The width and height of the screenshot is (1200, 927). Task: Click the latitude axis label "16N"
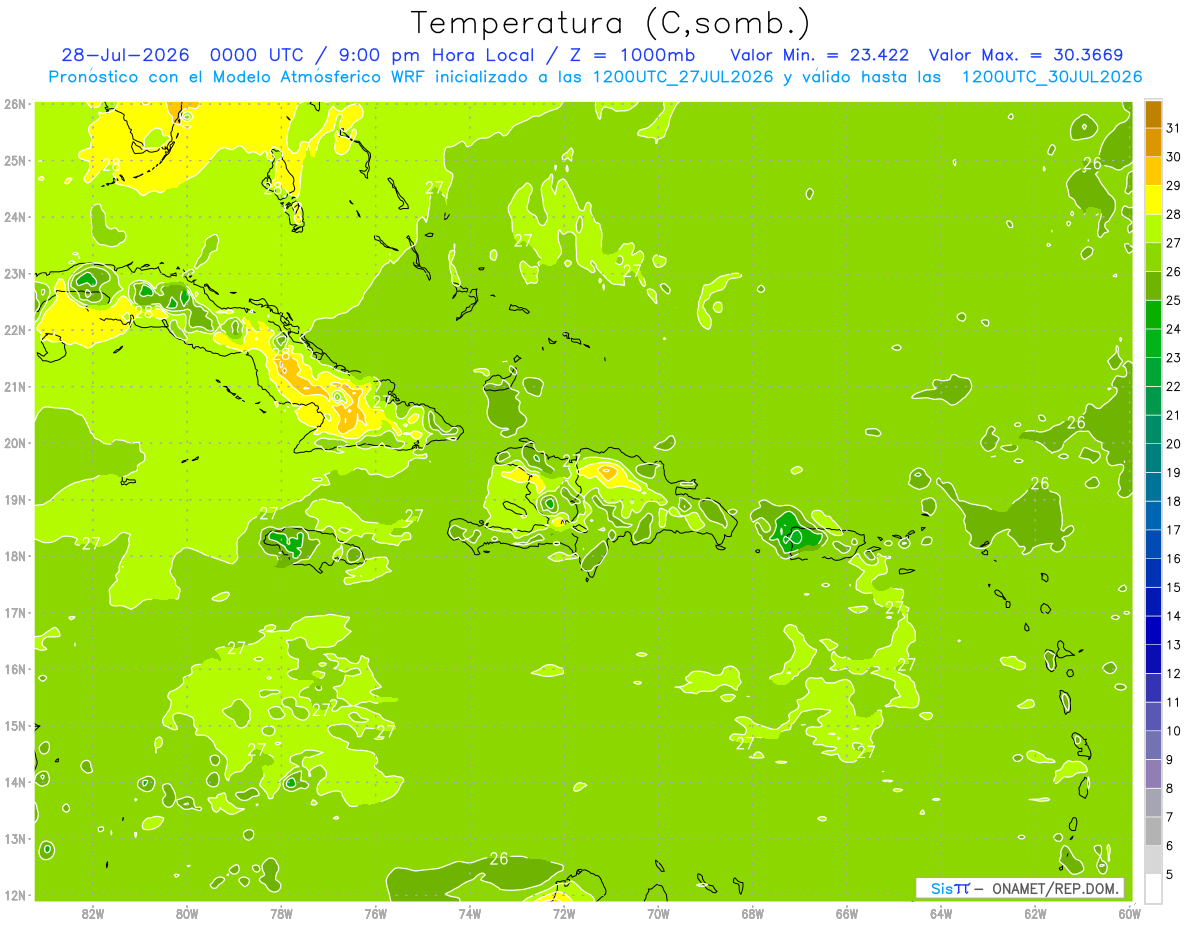coord(15,669)
